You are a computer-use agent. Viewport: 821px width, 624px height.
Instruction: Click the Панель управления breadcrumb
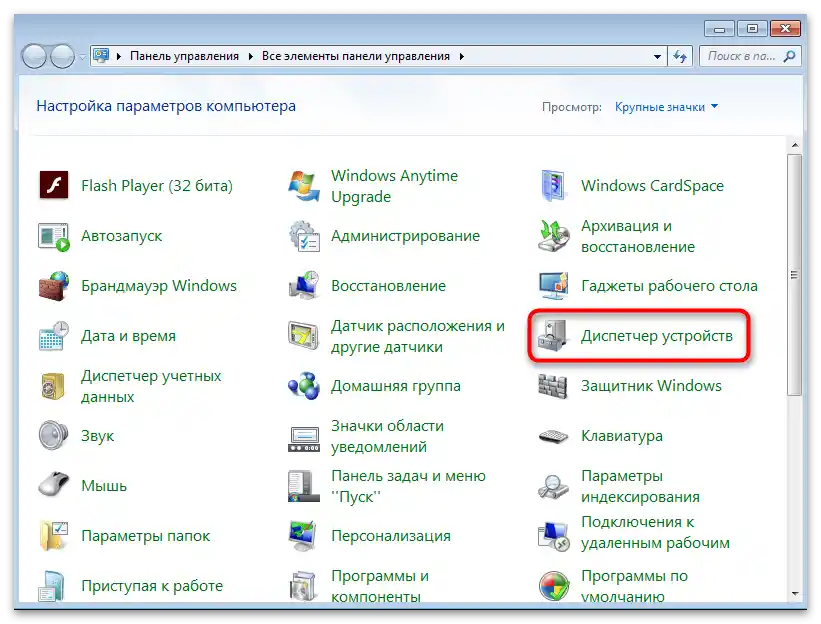pos(184,56)
